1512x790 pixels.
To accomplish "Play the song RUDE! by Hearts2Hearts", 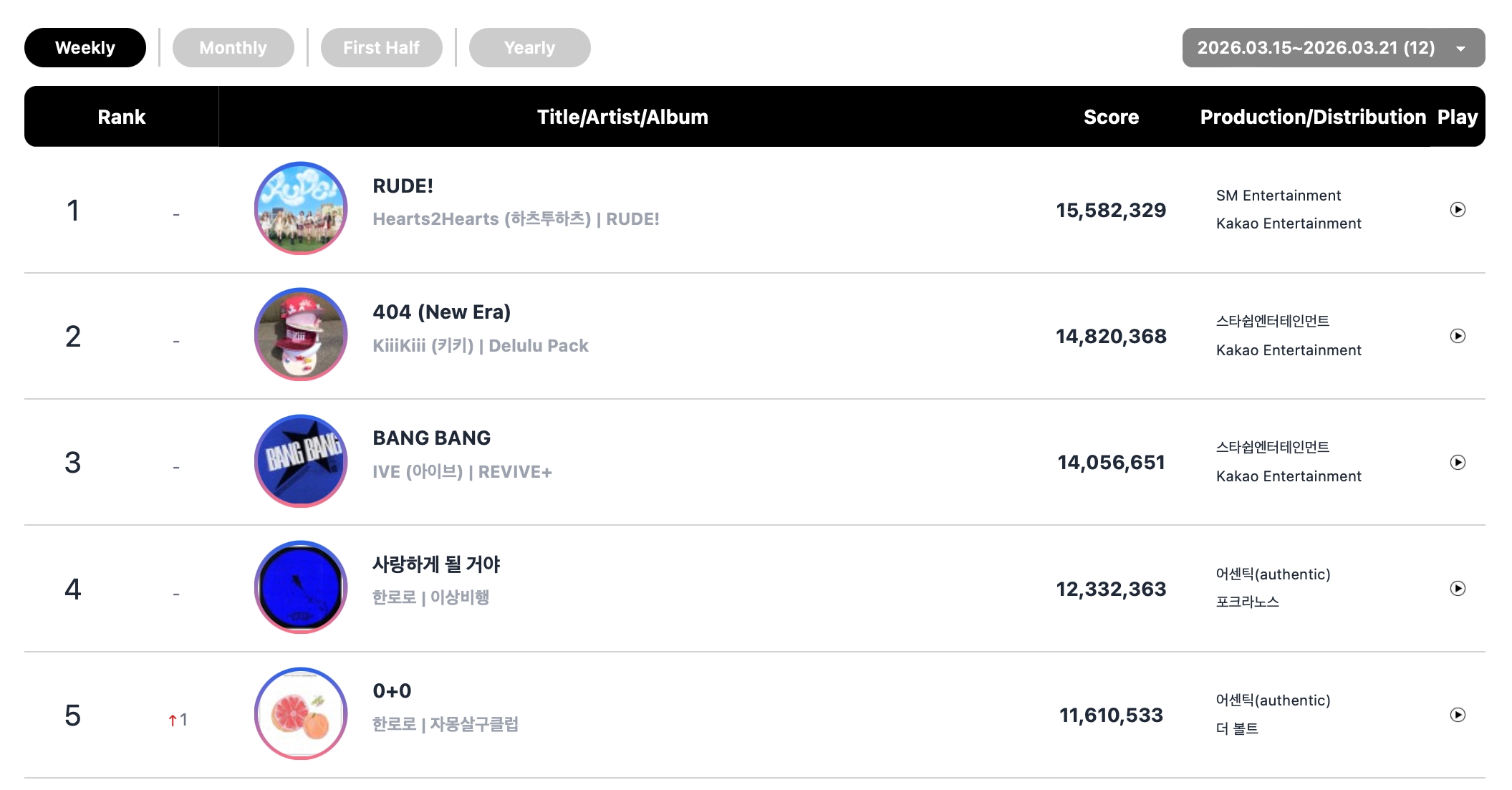I will point(1457,210).
